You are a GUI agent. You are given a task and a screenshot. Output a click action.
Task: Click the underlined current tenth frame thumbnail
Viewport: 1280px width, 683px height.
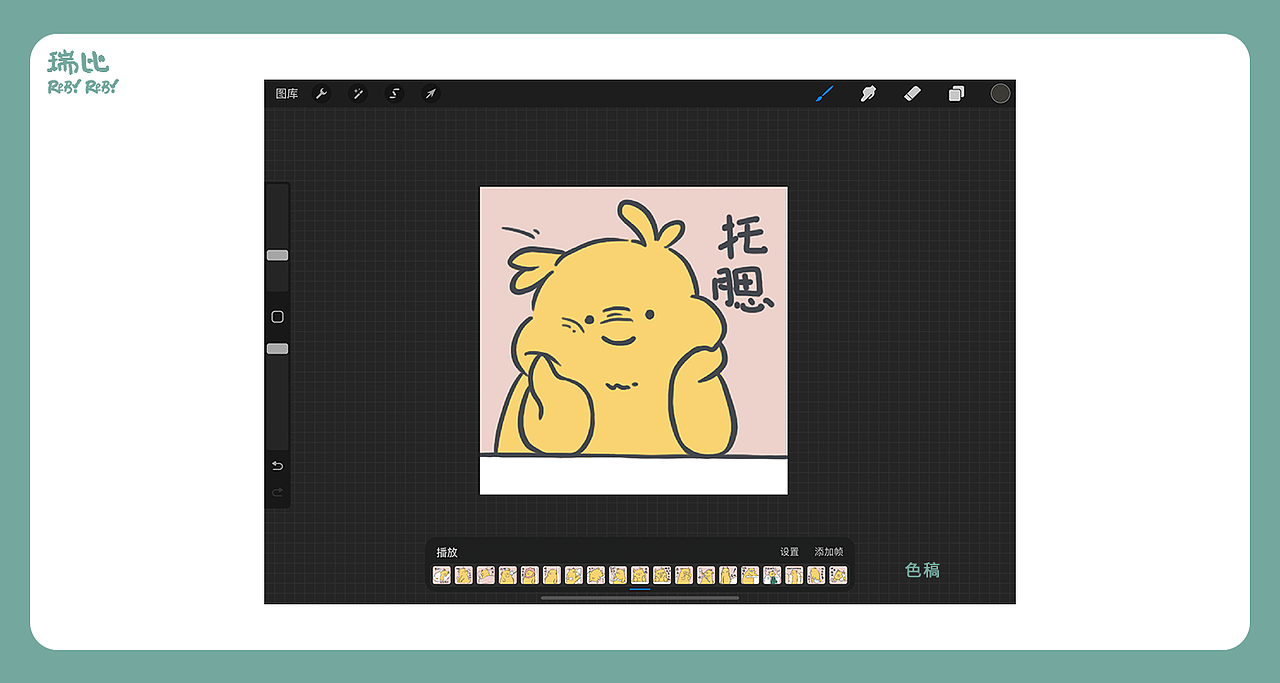pyautogui.click(x=640, y=575)
